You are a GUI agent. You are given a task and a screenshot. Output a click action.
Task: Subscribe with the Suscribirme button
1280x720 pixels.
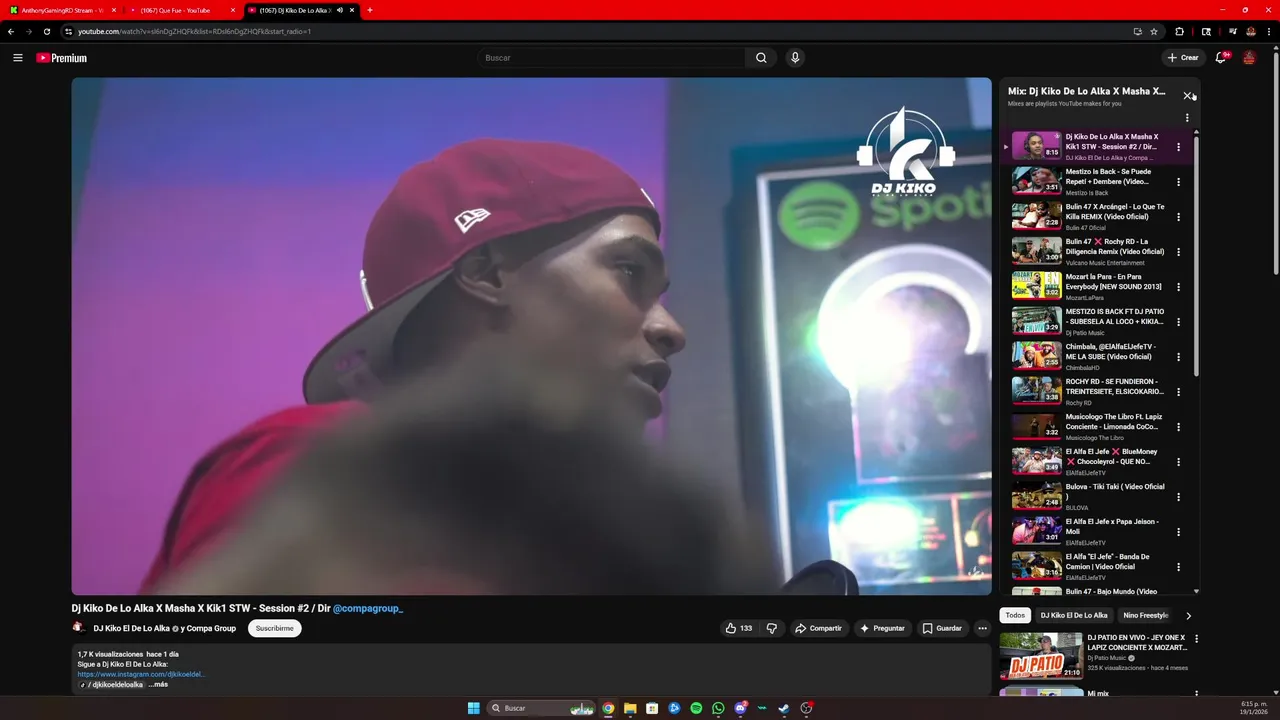(274, 628)
